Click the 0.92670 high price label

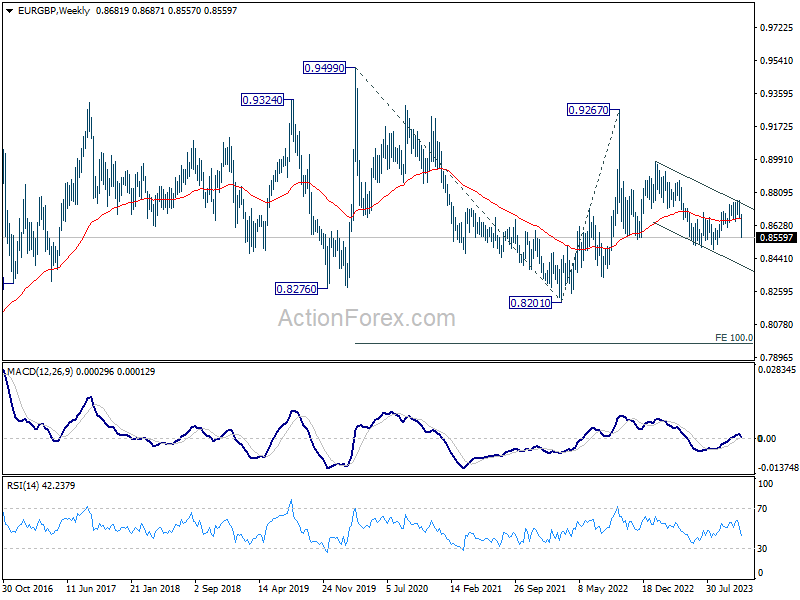(588, 110)
